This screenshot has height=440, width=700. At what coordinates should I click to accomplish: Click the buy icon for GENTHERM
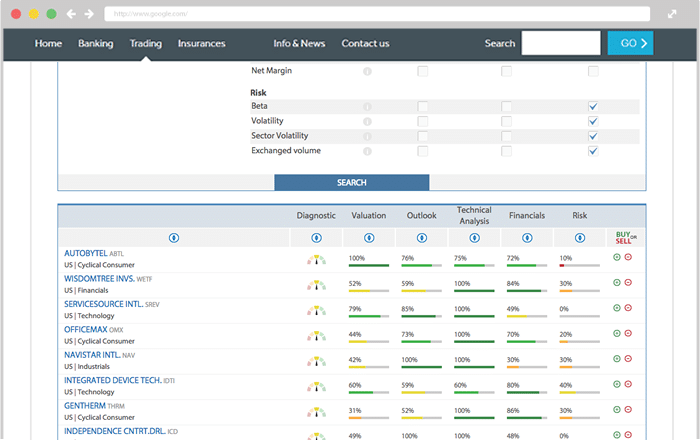(617, 410)
